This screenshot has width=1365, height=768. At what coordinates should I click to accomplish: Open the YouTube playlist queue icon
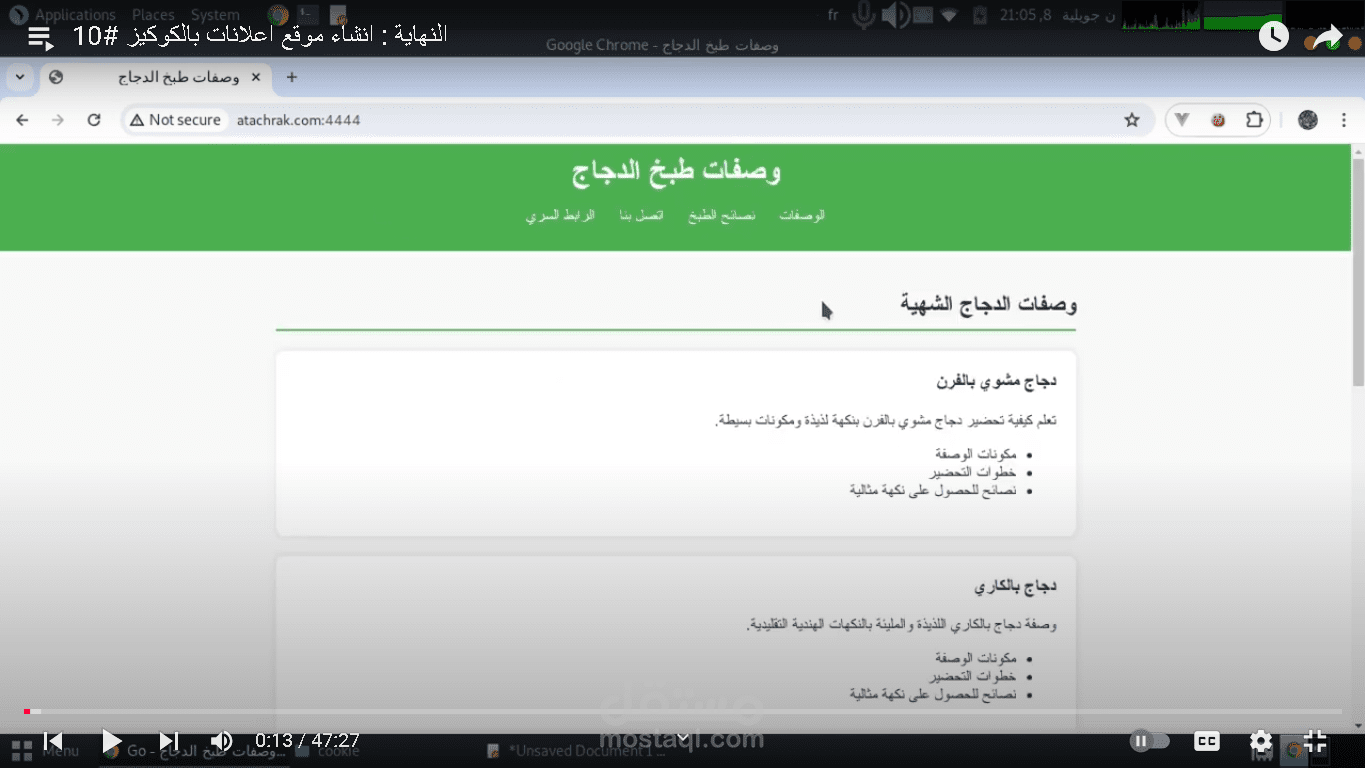pos(40,38)
